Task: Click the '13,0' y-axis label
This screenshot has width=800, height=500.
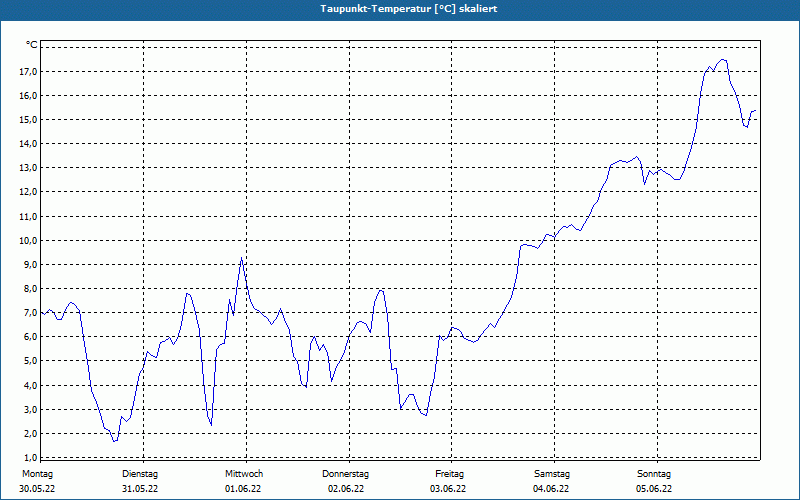Action: (28, 168)
